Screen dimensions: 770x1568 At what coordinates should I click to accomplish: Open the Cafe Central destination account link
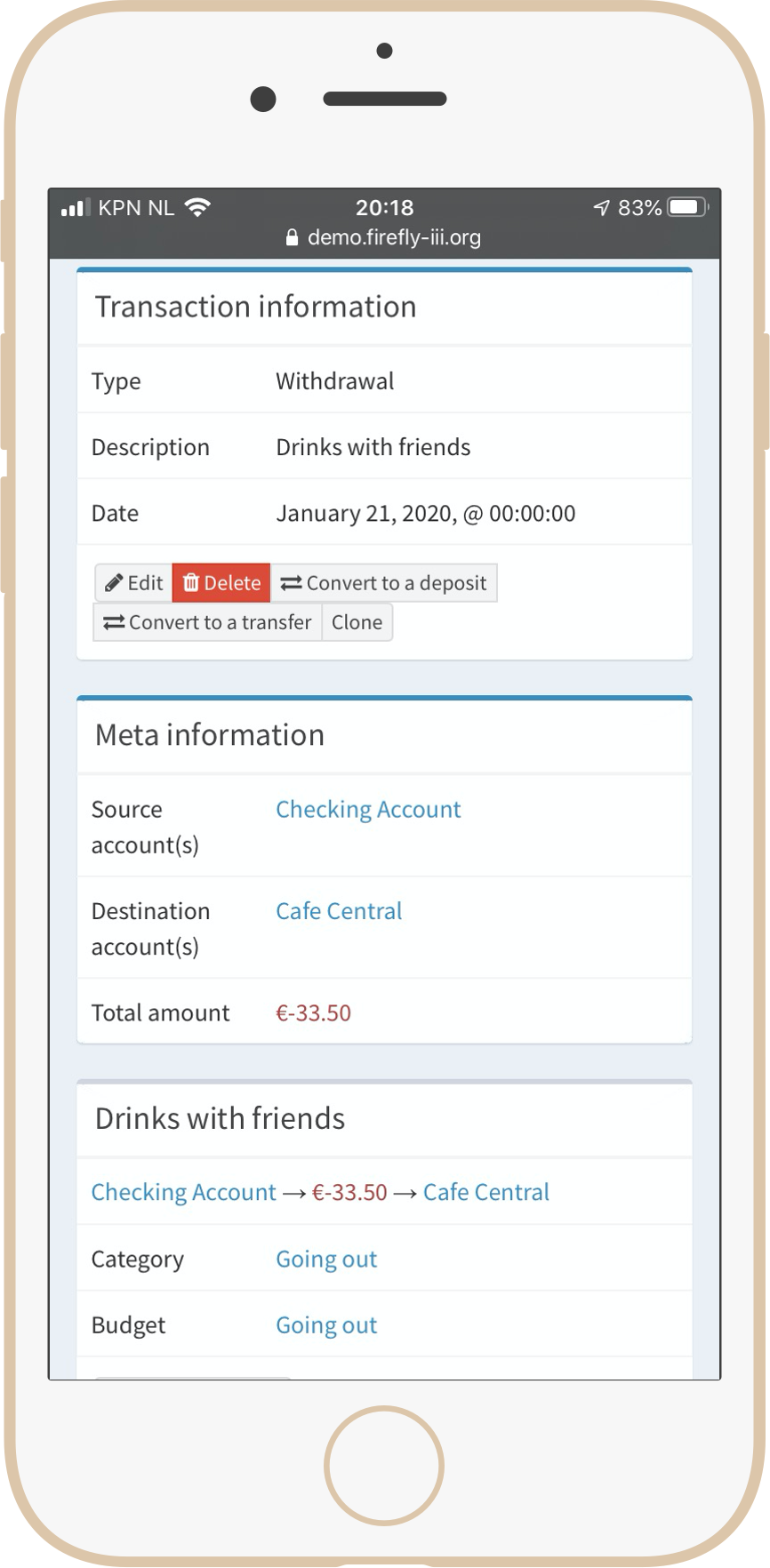click(339, 911)
